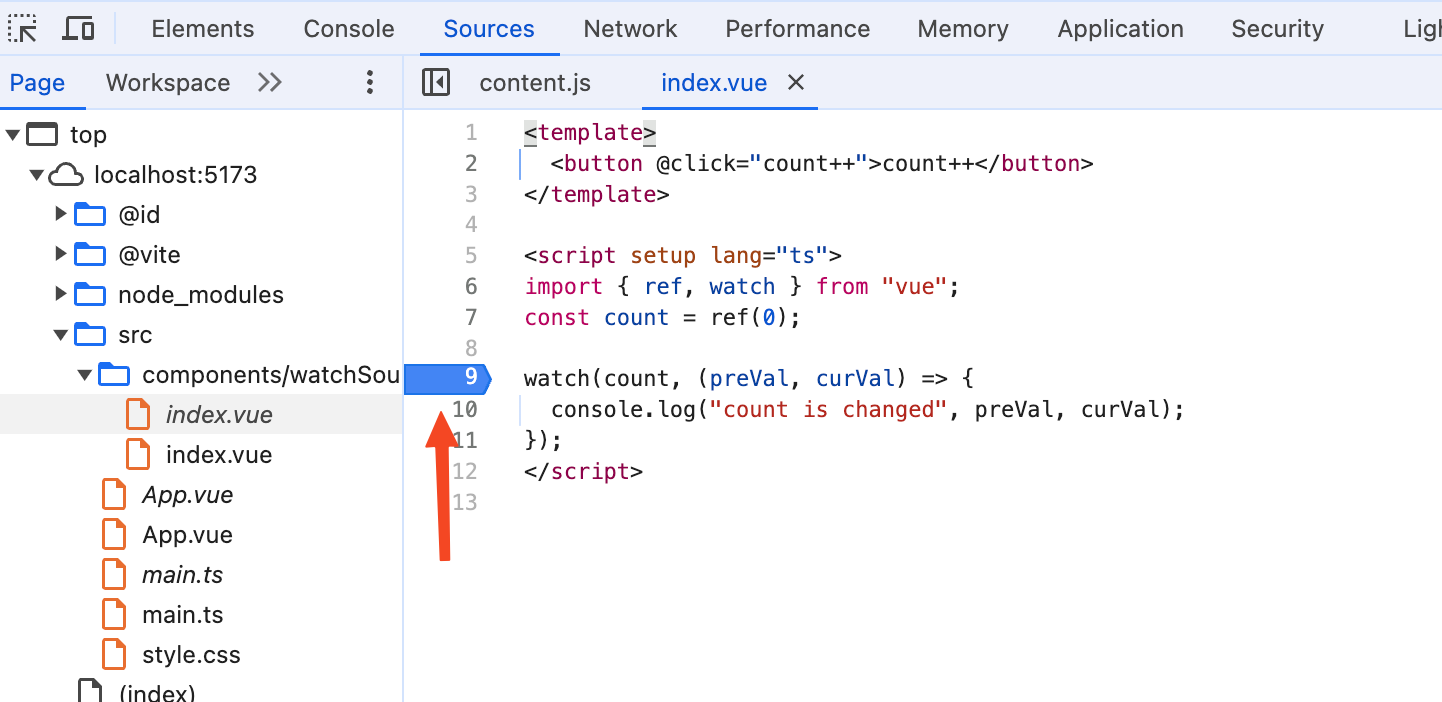Open the Console panel tab
This screenshot has height=702, width=1442.
(x=349, y=29)
